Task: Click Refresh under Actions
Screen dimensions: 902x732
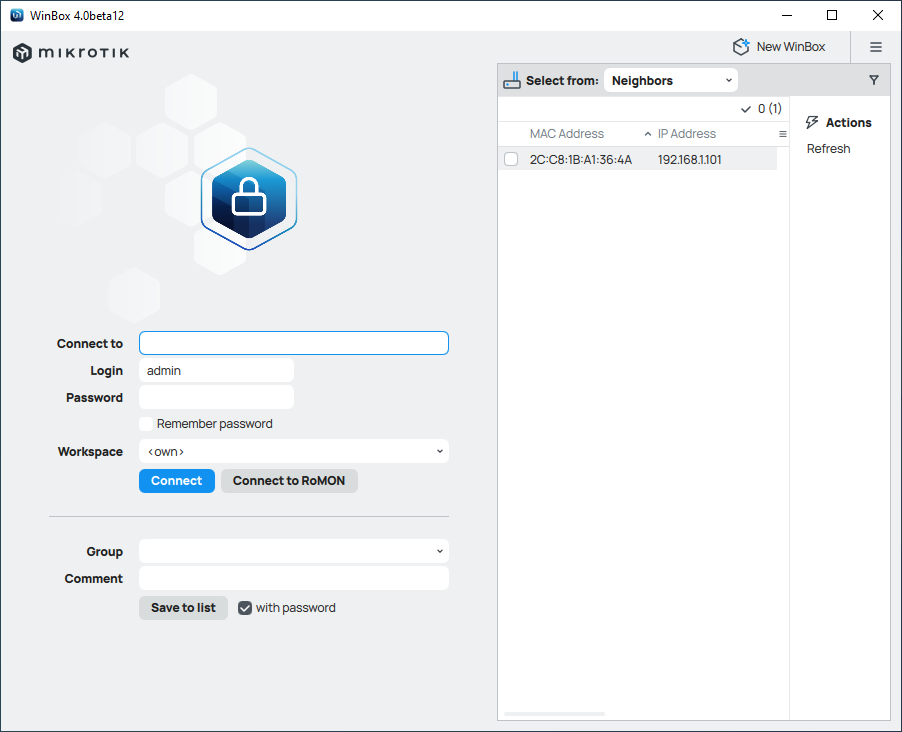Action: [x=828, y=149]
